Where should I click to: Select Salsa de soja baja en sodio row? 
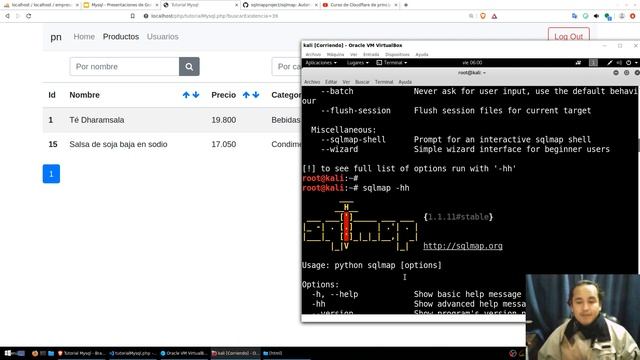[x=171, y=144]
